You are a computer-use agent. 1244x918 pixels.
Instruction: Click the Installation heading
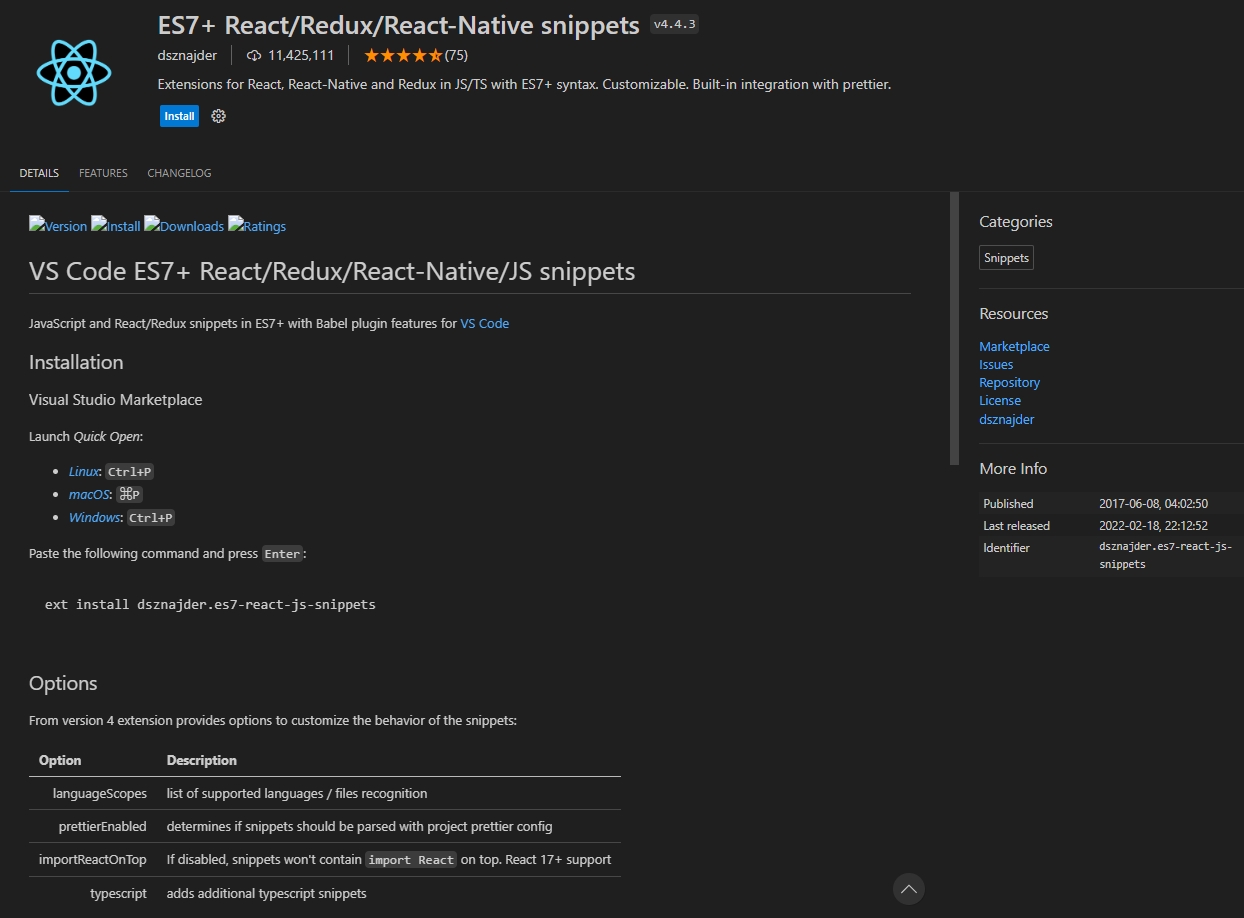(76, 362)
